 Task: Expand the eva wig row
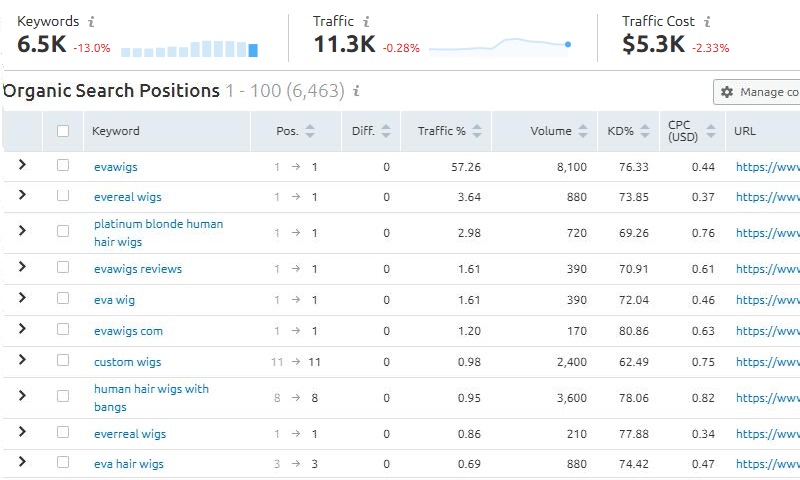[x=22, y=297]
